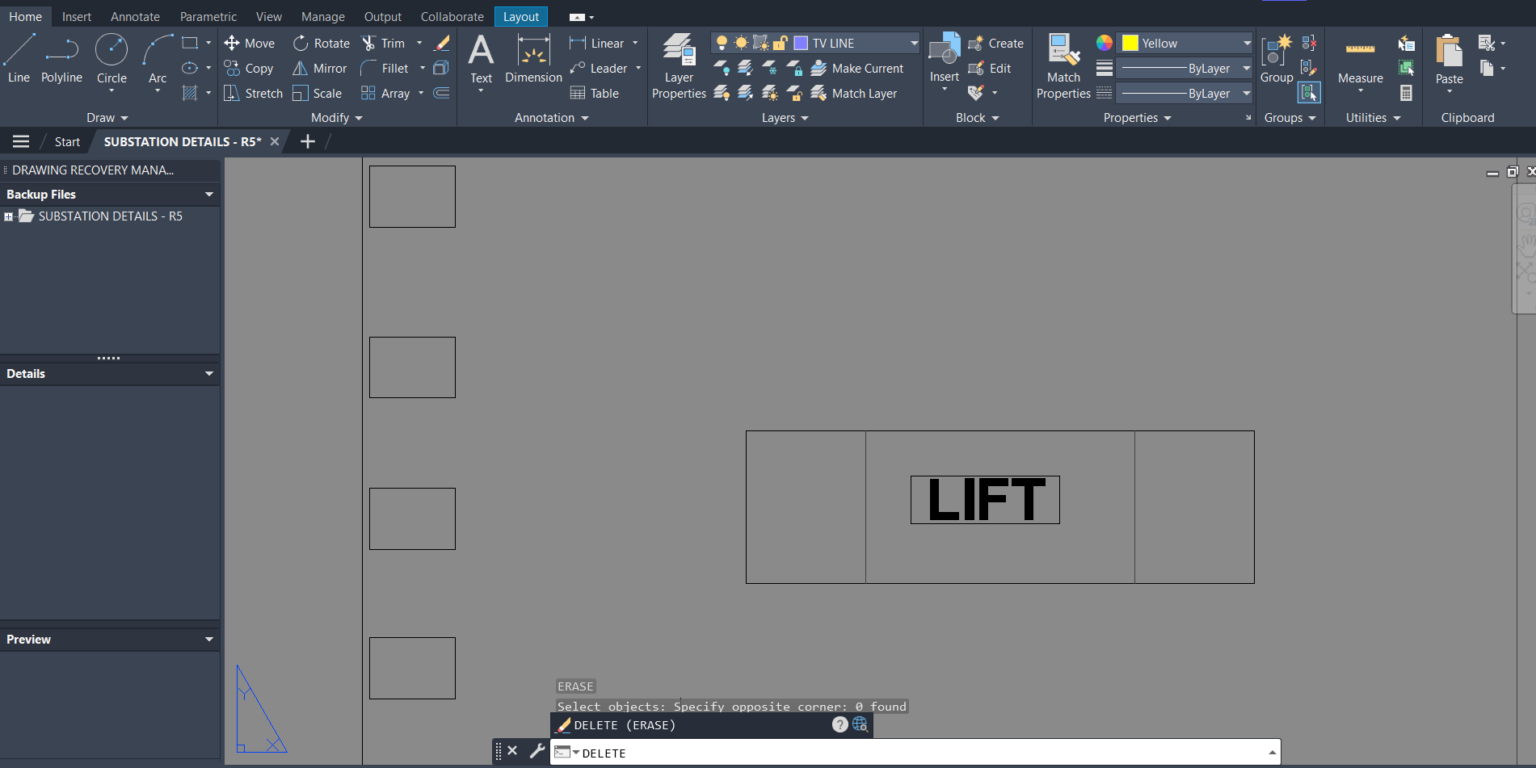Collapse the Backup Files section
Viewport: 1536px width, 768px height.
[209, 194]
